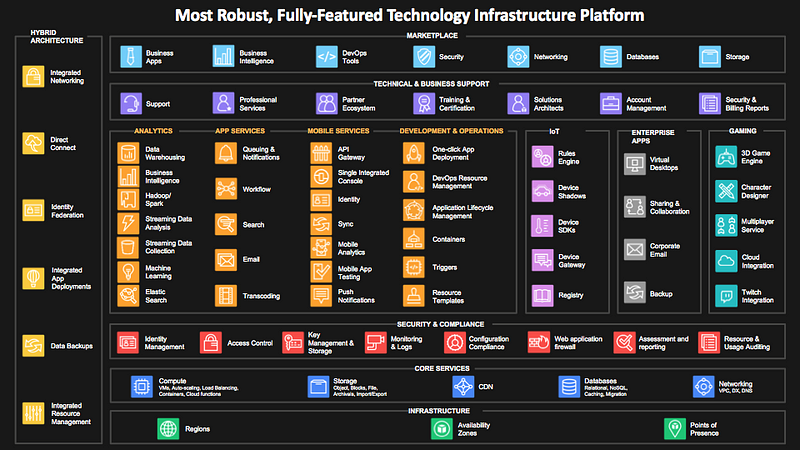Open the Availability Zones icon
The width and height of the screenshot is (800, 450).
tap(441, 429)
